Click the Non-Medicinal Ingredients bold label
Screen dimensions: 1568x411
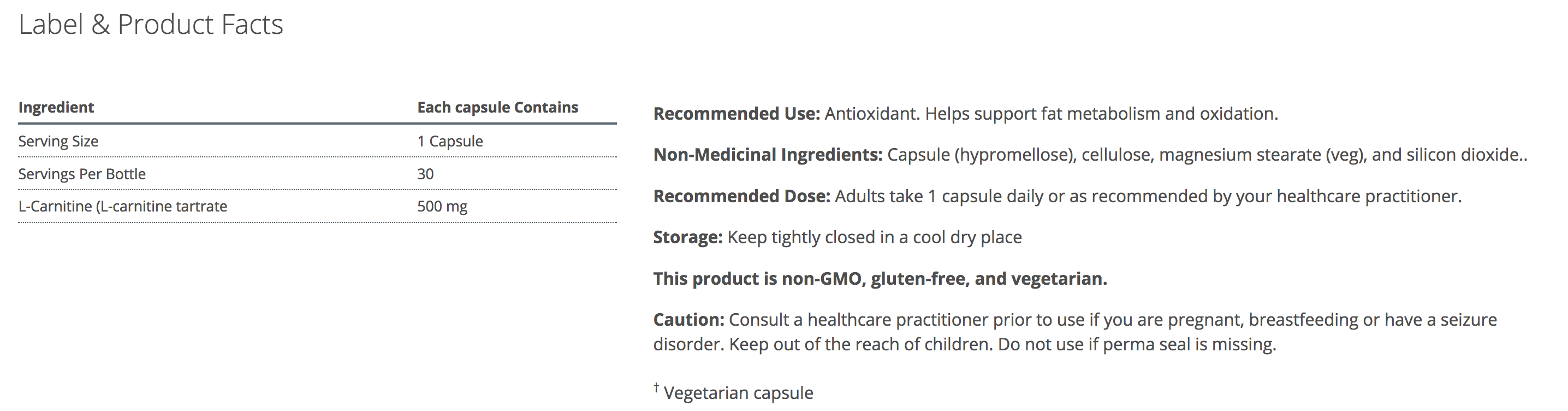tap(768, 155)
